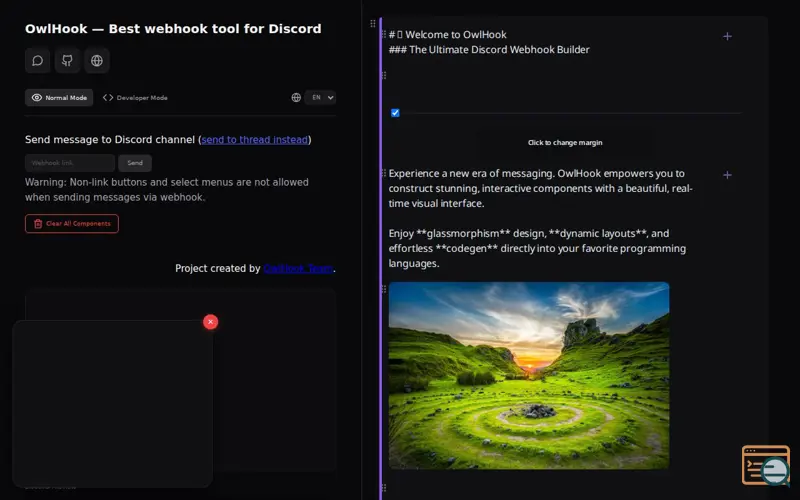Close the popup with red X button
The height and width of the screenshot is (500, 800).
[211, 322]
